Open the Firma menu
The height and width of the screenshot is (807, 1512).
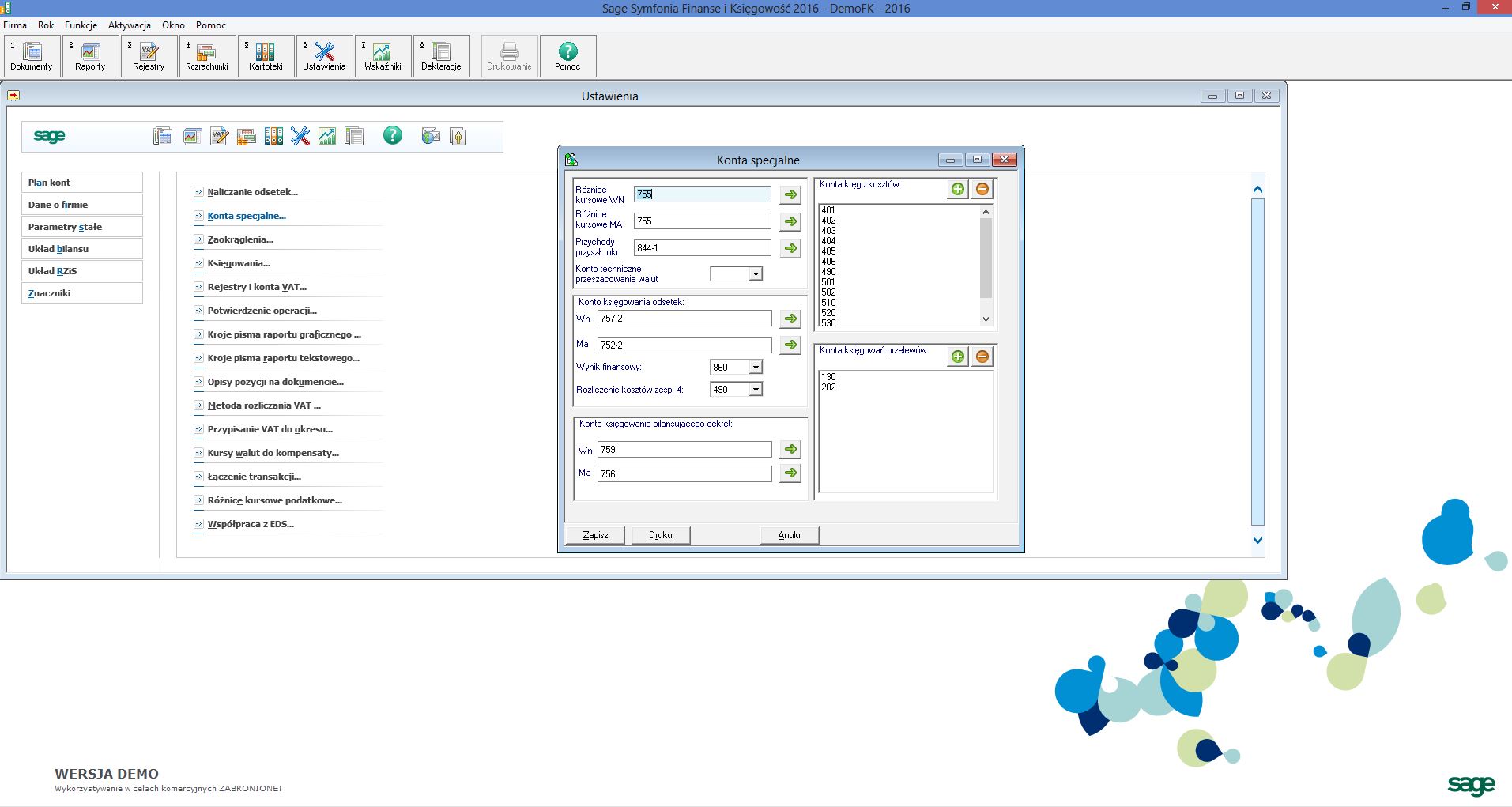pos(15,25)
